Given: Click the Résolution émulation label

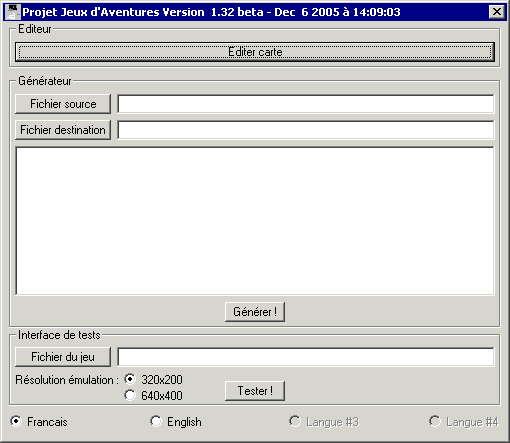Looking at the screenshot, I should [x=67, y=380].
